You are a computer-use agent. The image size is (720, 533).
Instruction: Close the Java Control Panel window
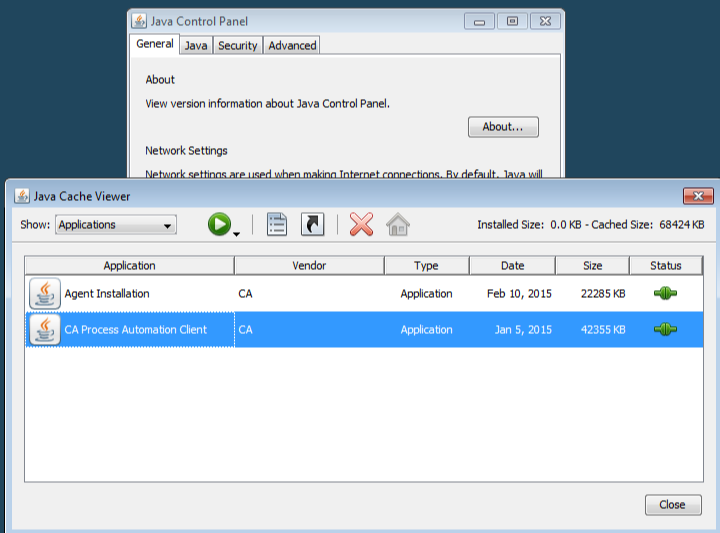tap(546, 22)
